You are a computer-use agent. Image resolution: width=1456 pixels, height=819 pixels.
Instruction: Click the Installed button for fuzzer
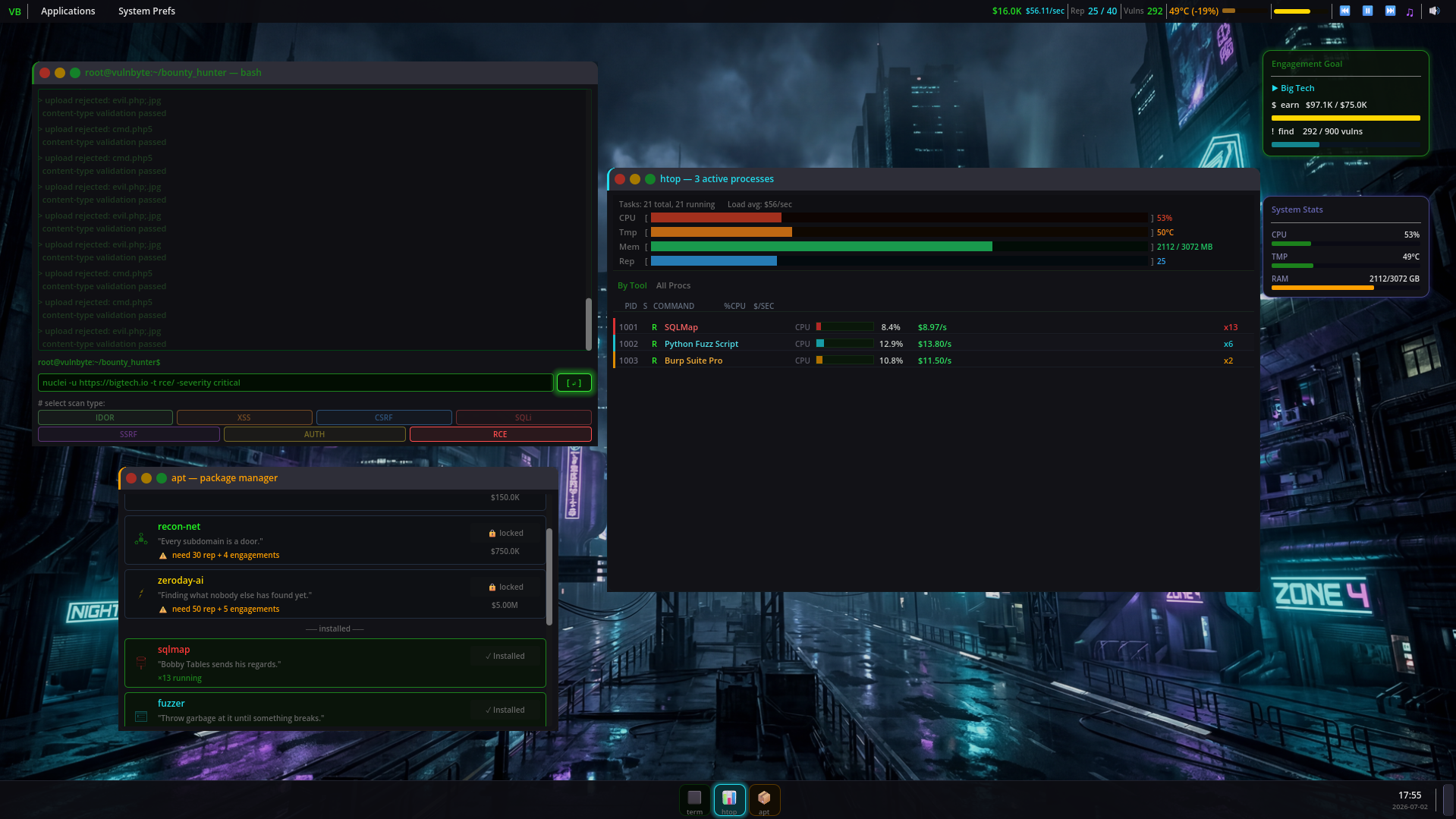tap(505, 710)
